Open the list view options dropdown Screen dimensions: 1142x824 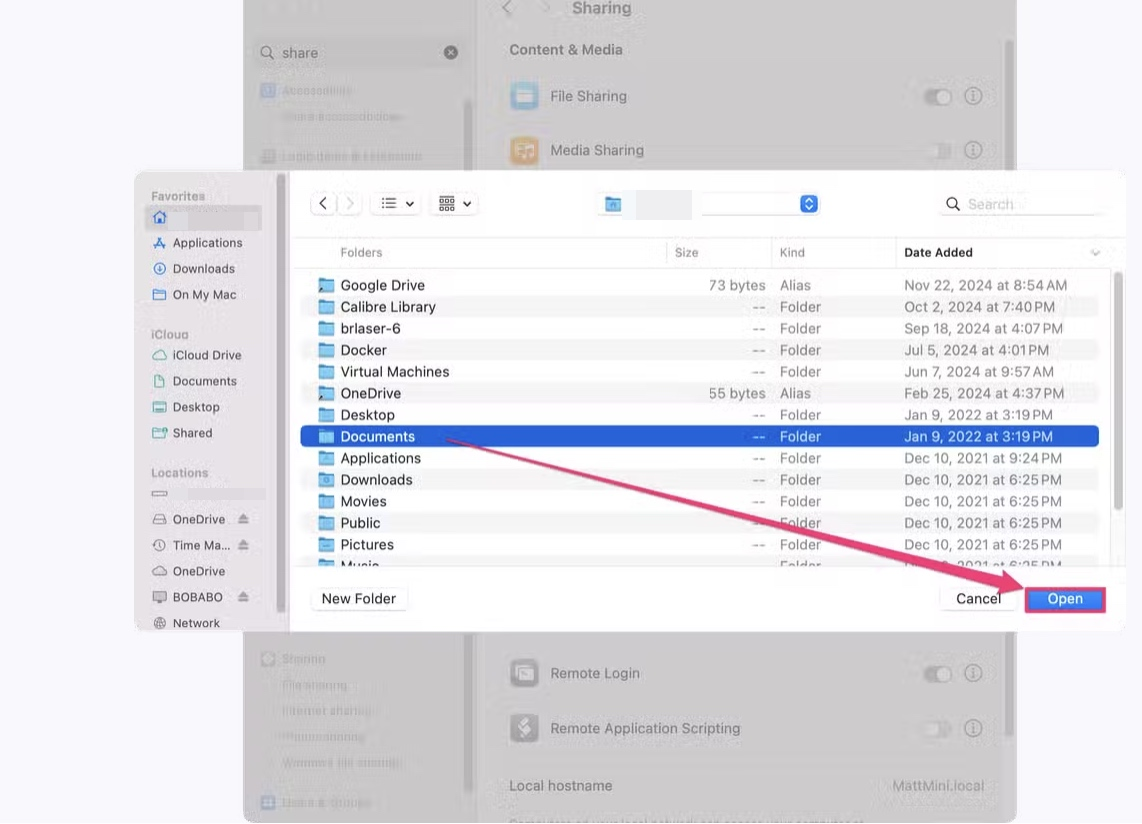[x=398, y=204]
